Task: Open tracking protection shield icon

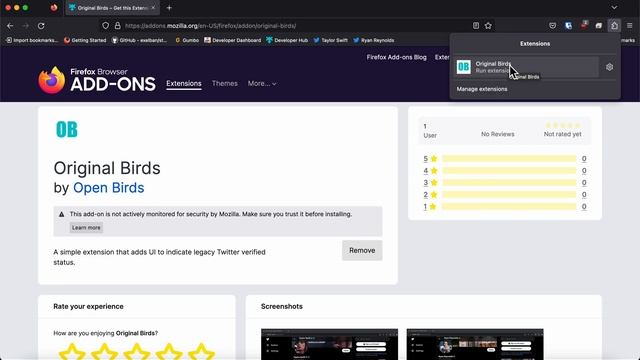Action: [106, 26]
